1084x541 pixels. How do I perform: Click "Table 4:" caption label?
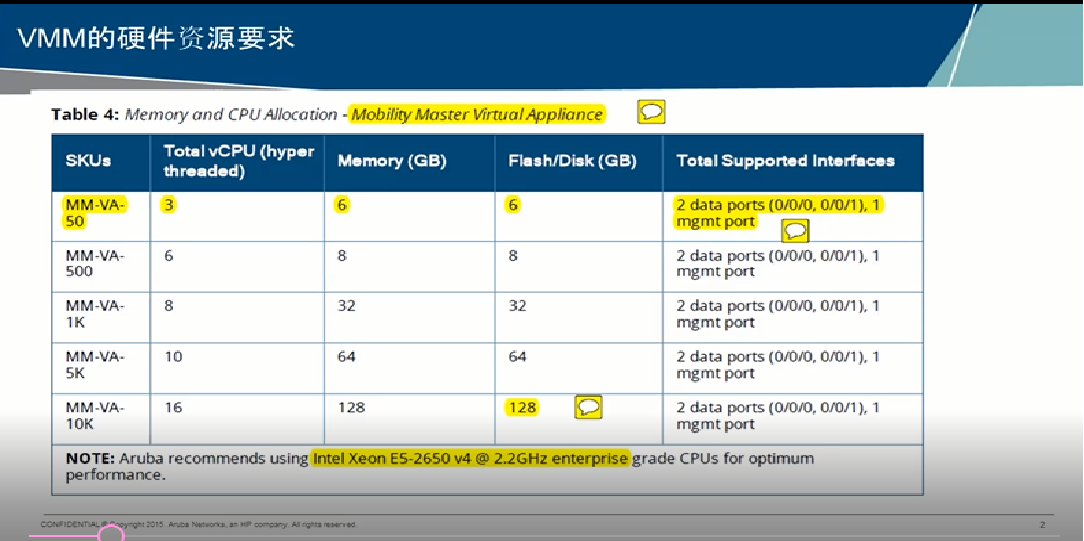tap(84, 114)
